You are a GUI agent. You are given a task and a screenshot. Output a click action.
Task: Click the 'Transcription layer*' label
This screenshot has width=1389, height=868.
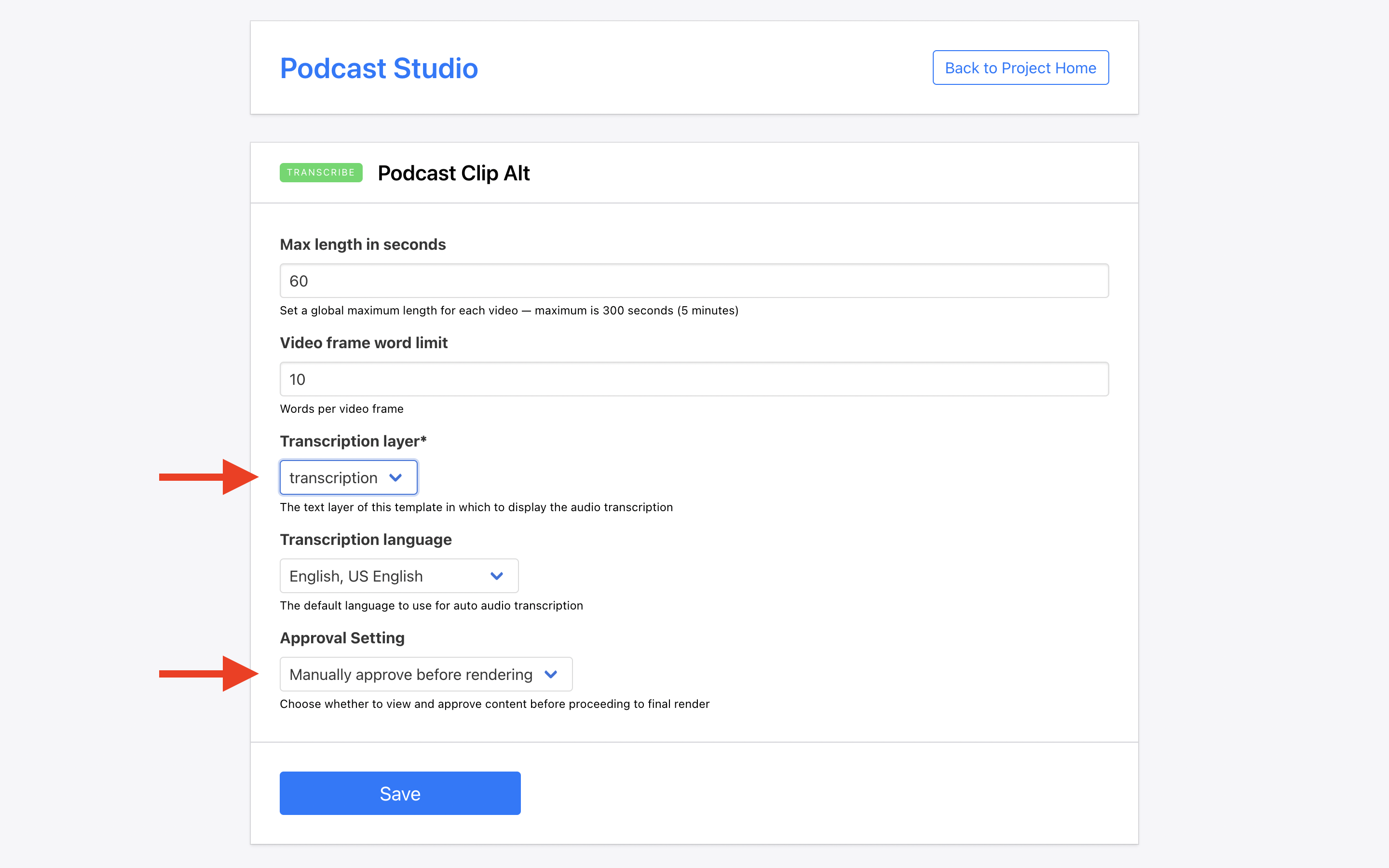click(353, 441)
